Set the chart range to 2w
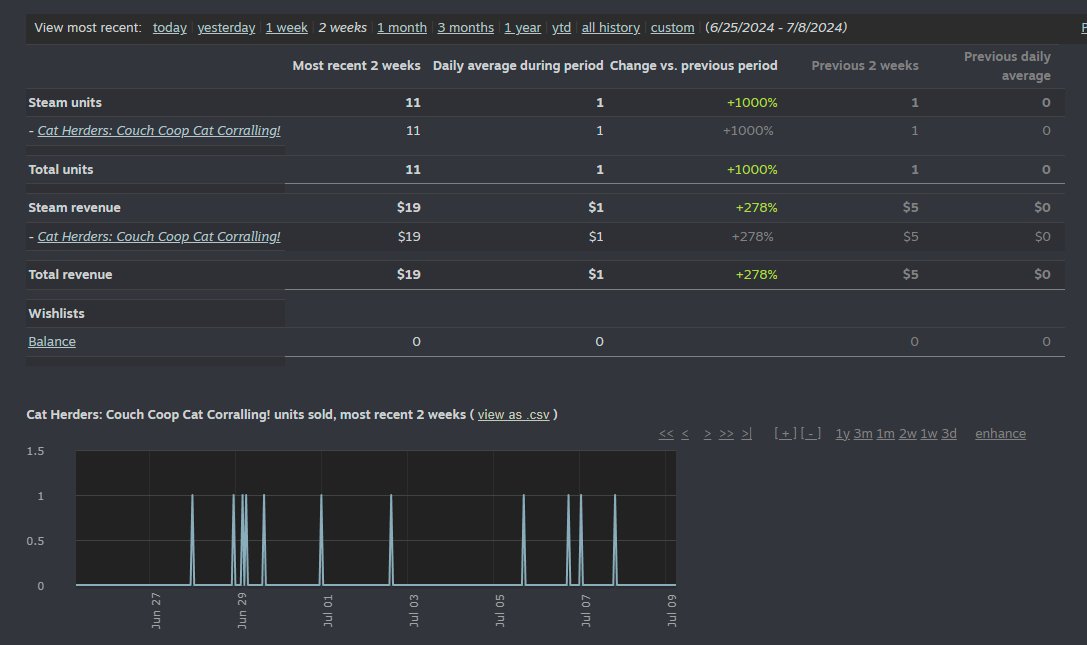1087x645 pixels. tap(907, 433)
